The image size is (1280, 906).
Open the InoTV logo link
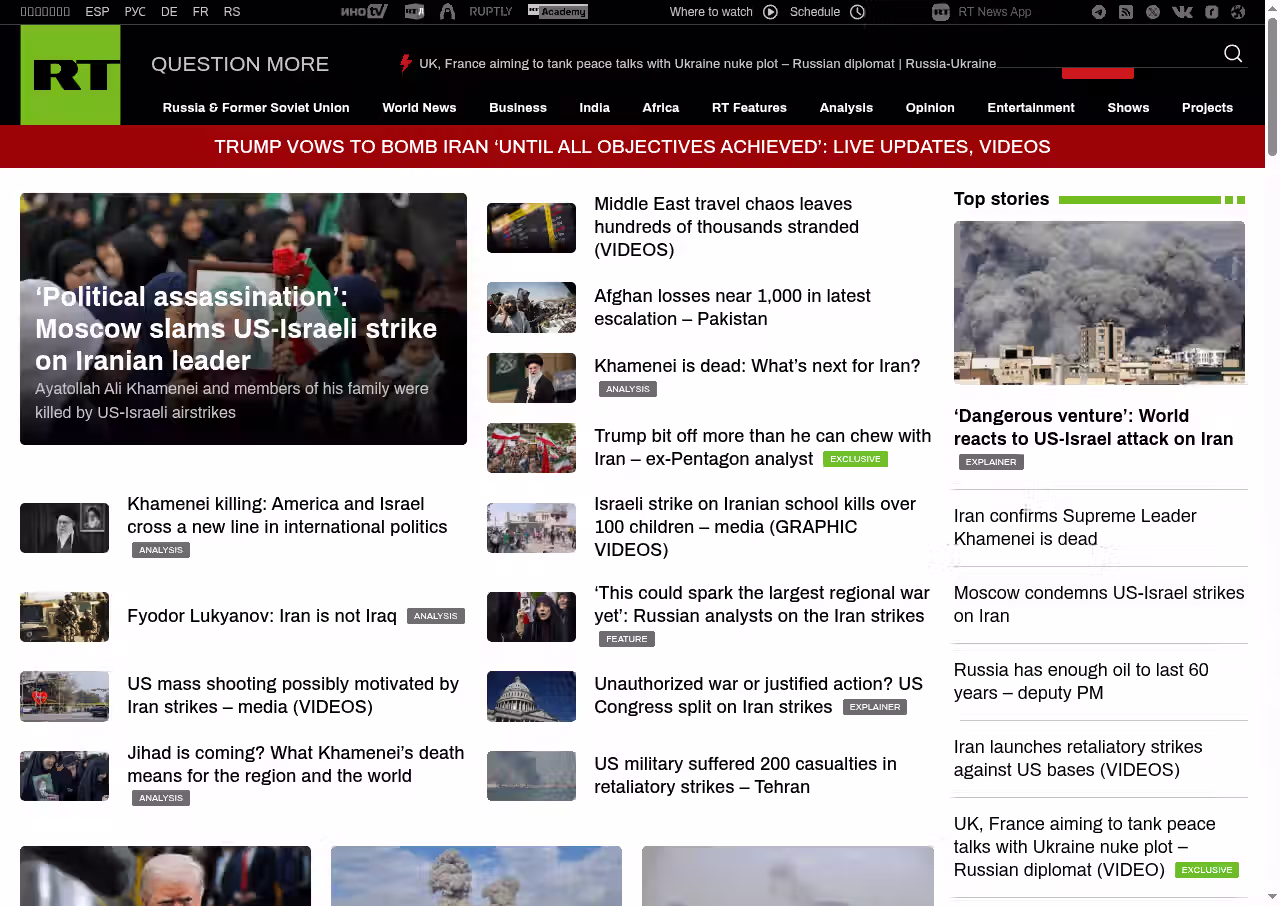364,12
